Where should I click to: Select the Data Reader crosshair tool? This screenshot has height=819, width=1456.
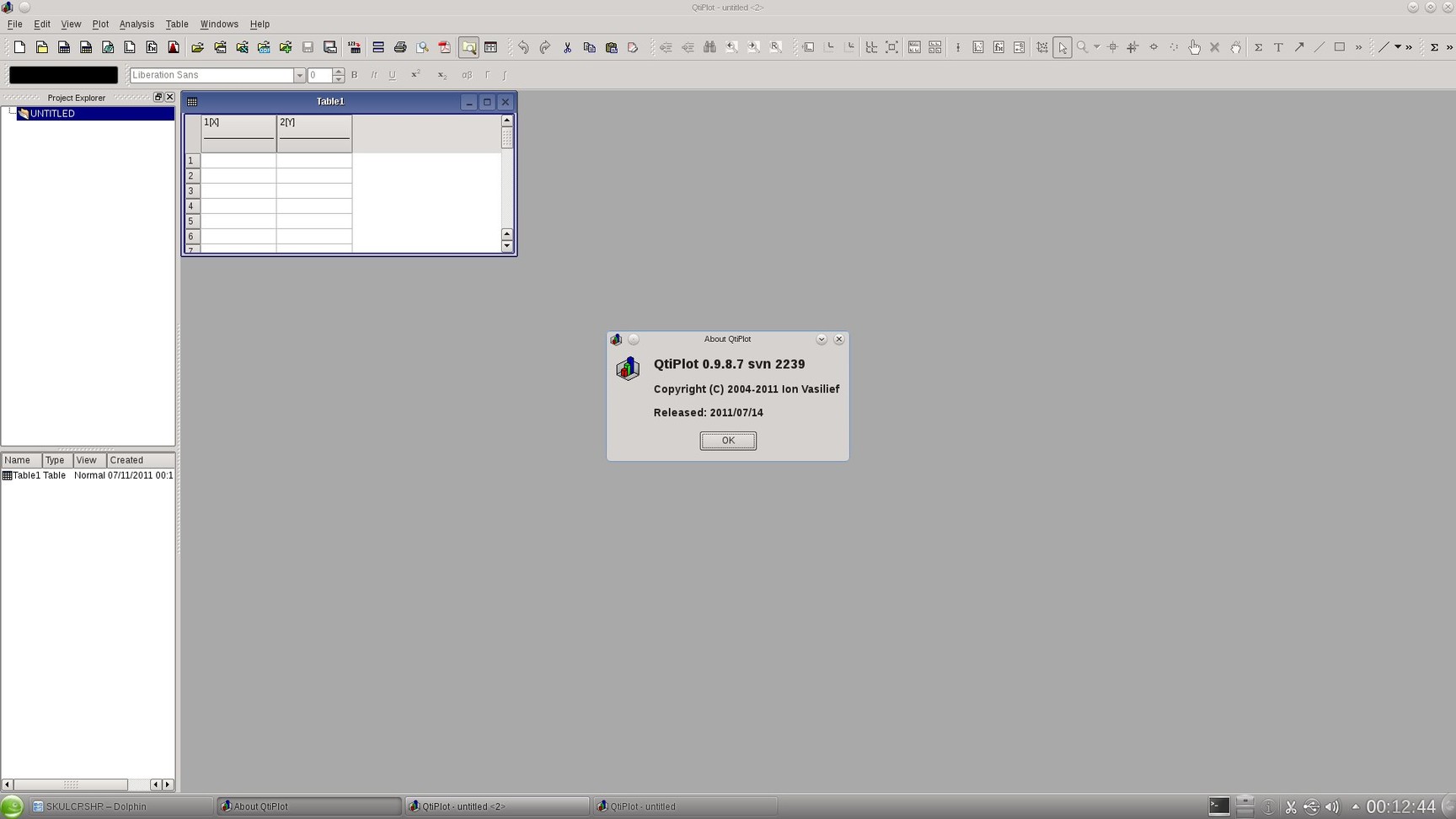[1112, 47]
